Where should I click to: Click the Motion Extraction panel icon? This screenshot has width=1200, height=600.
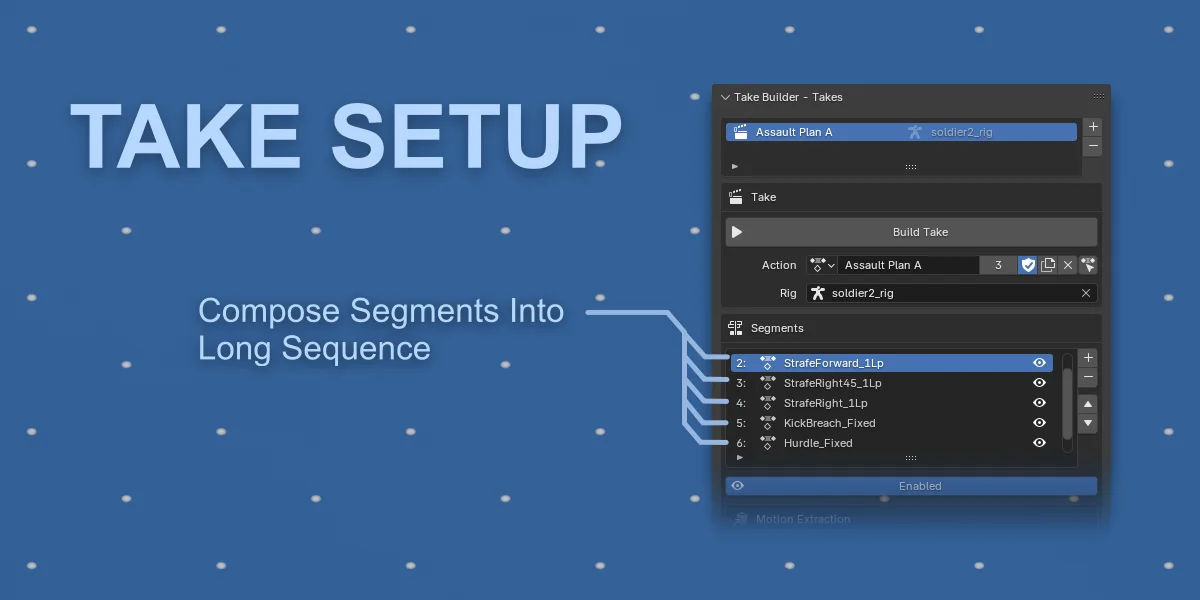click(741, 519)
